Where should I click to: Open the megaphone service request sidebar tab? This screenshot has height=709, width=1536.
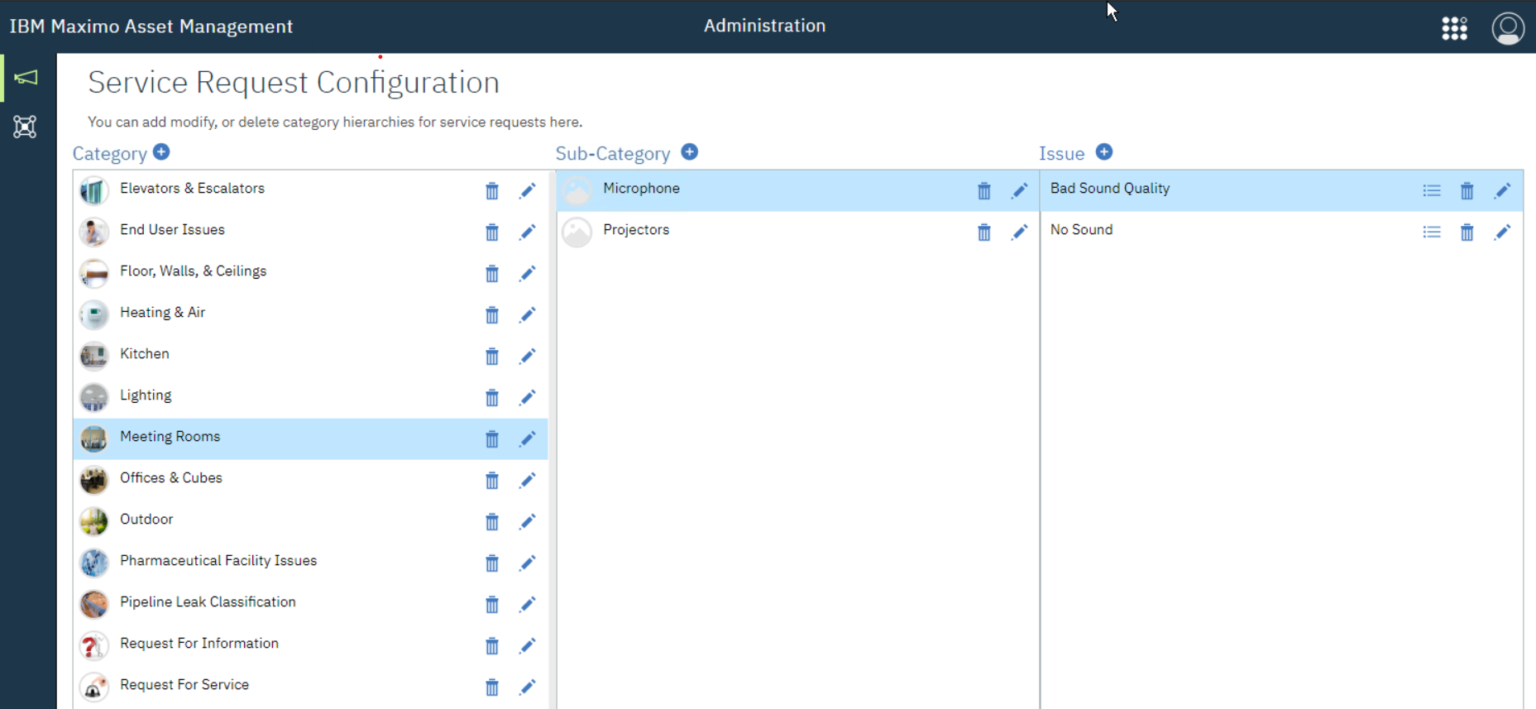coord(26,78)
